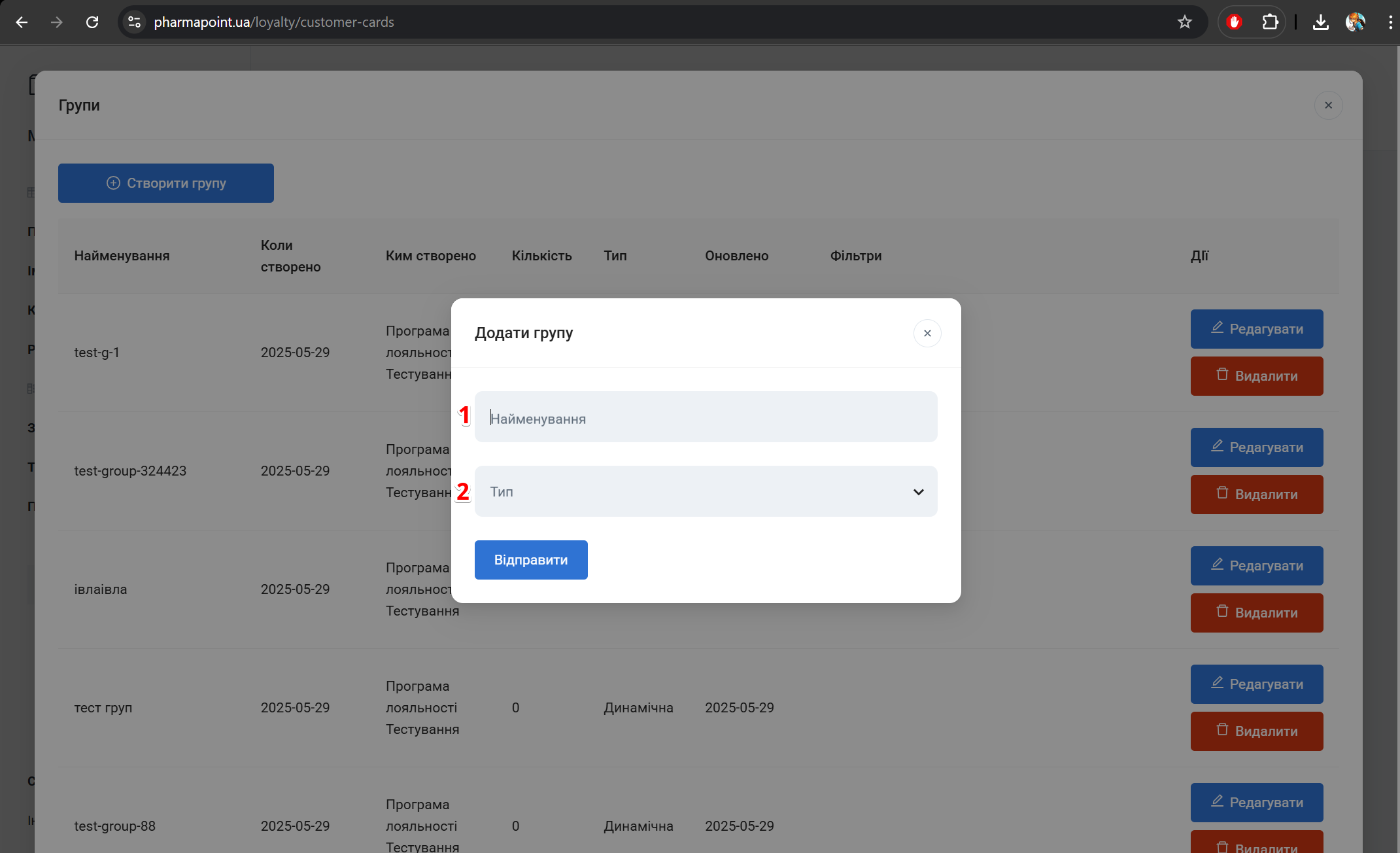Click Створити групу button
The image size is (1400, 853).
165,183
